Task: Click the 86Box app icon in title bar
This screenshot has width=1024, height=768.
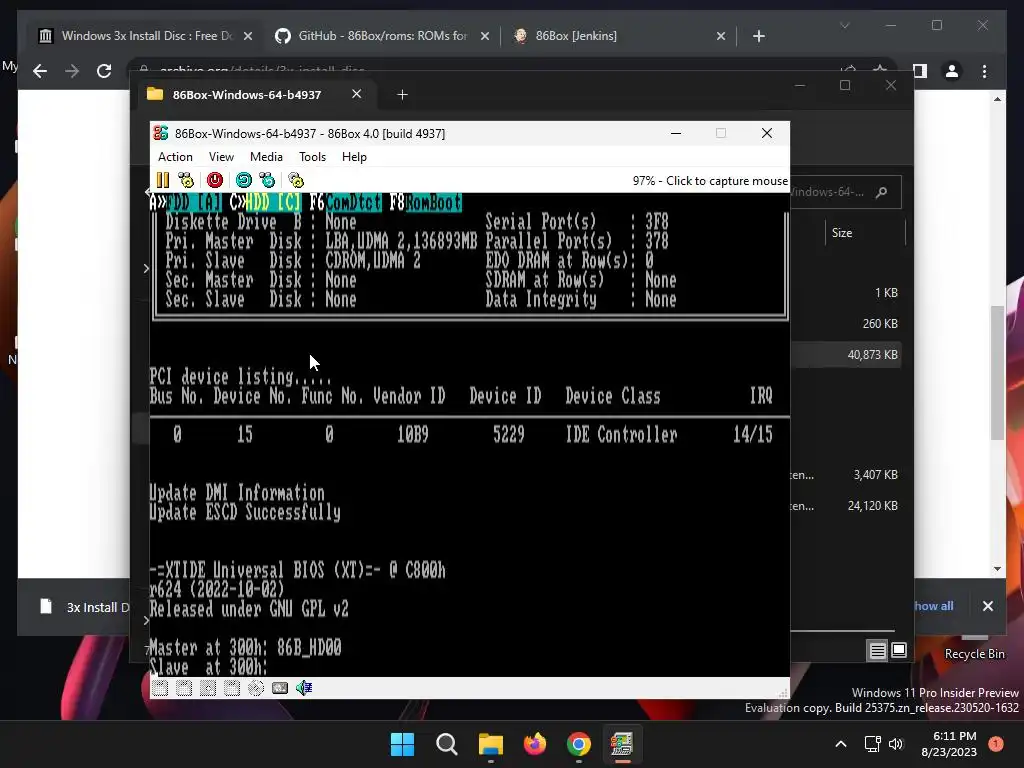Action: (161, 133)
